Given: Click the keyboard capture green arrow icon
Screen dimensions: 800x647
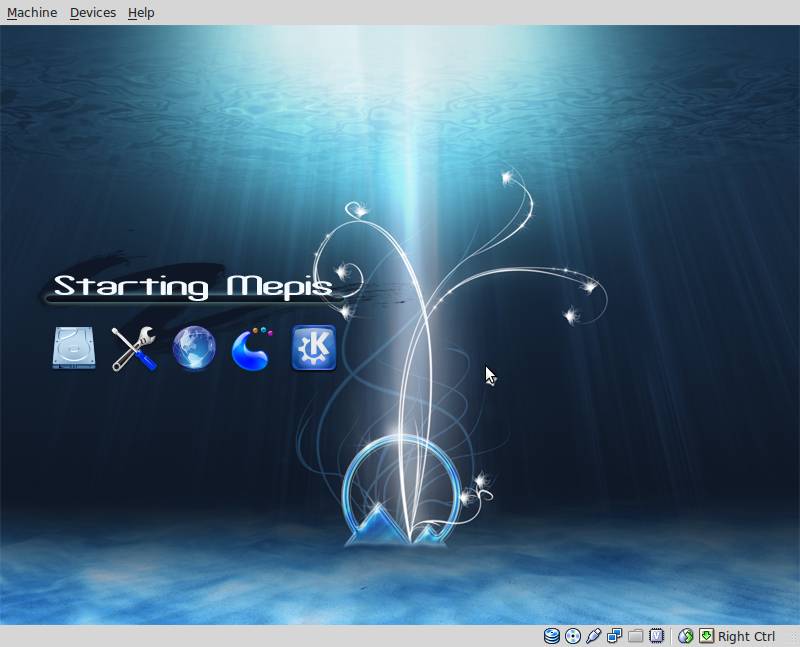Looking at the screenshot, I should tap(706, 636).
